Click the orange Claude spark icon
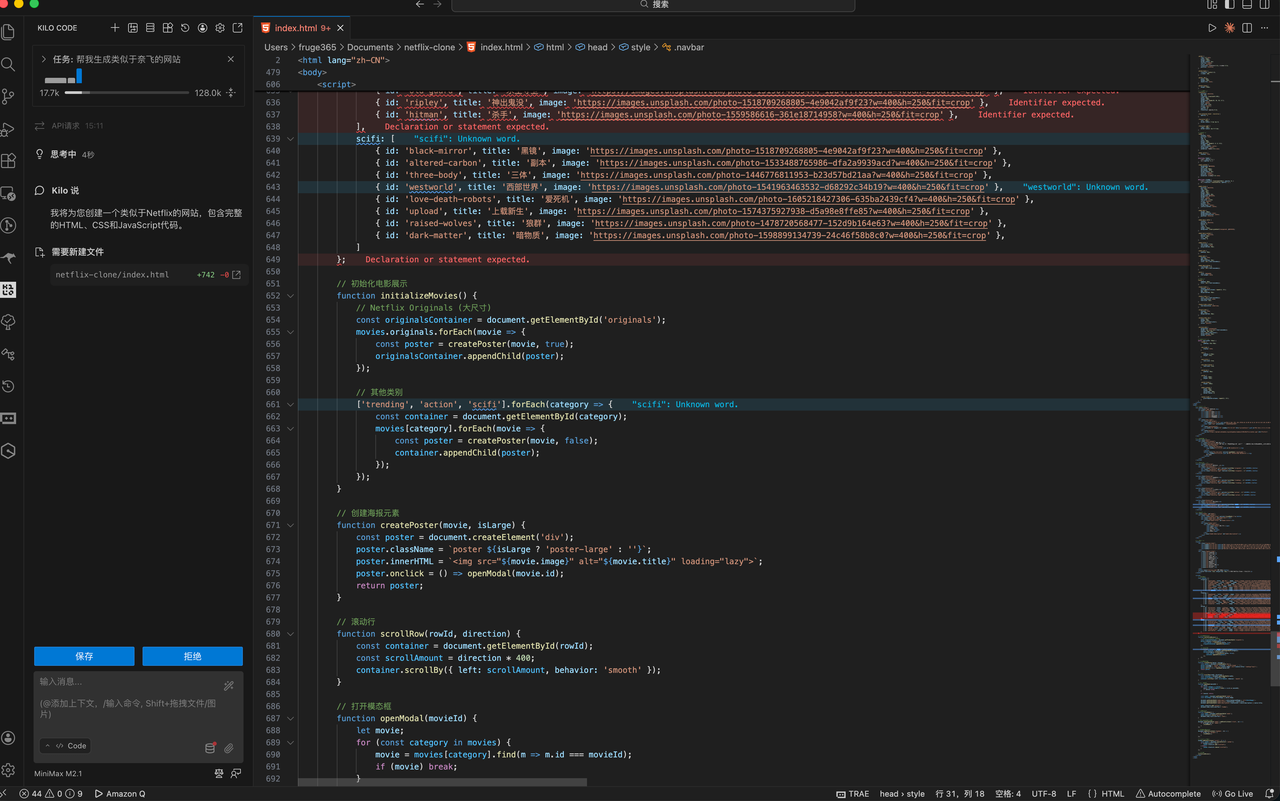The height and width of the screenshot is (801, 1280). coord(1230,28)
